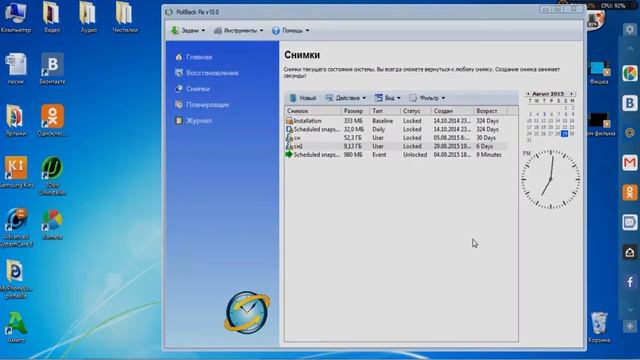
Task: Open the песни file on desktop
Action: click(16, 69)
